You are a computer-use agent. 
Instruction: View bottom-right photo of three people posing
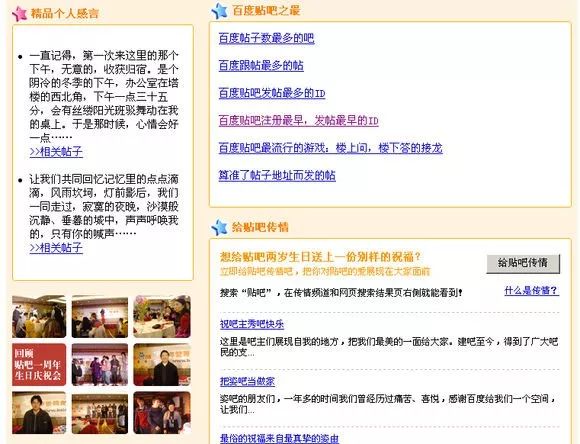point(162,413)
